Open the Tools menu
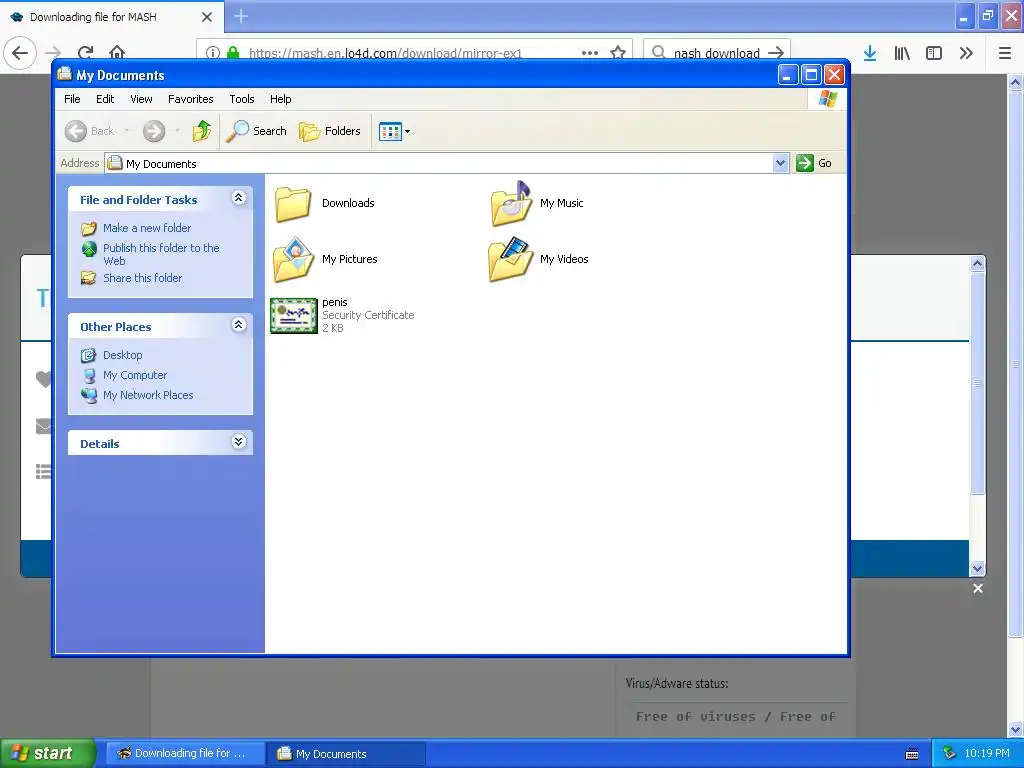 [x=242, y=99]
